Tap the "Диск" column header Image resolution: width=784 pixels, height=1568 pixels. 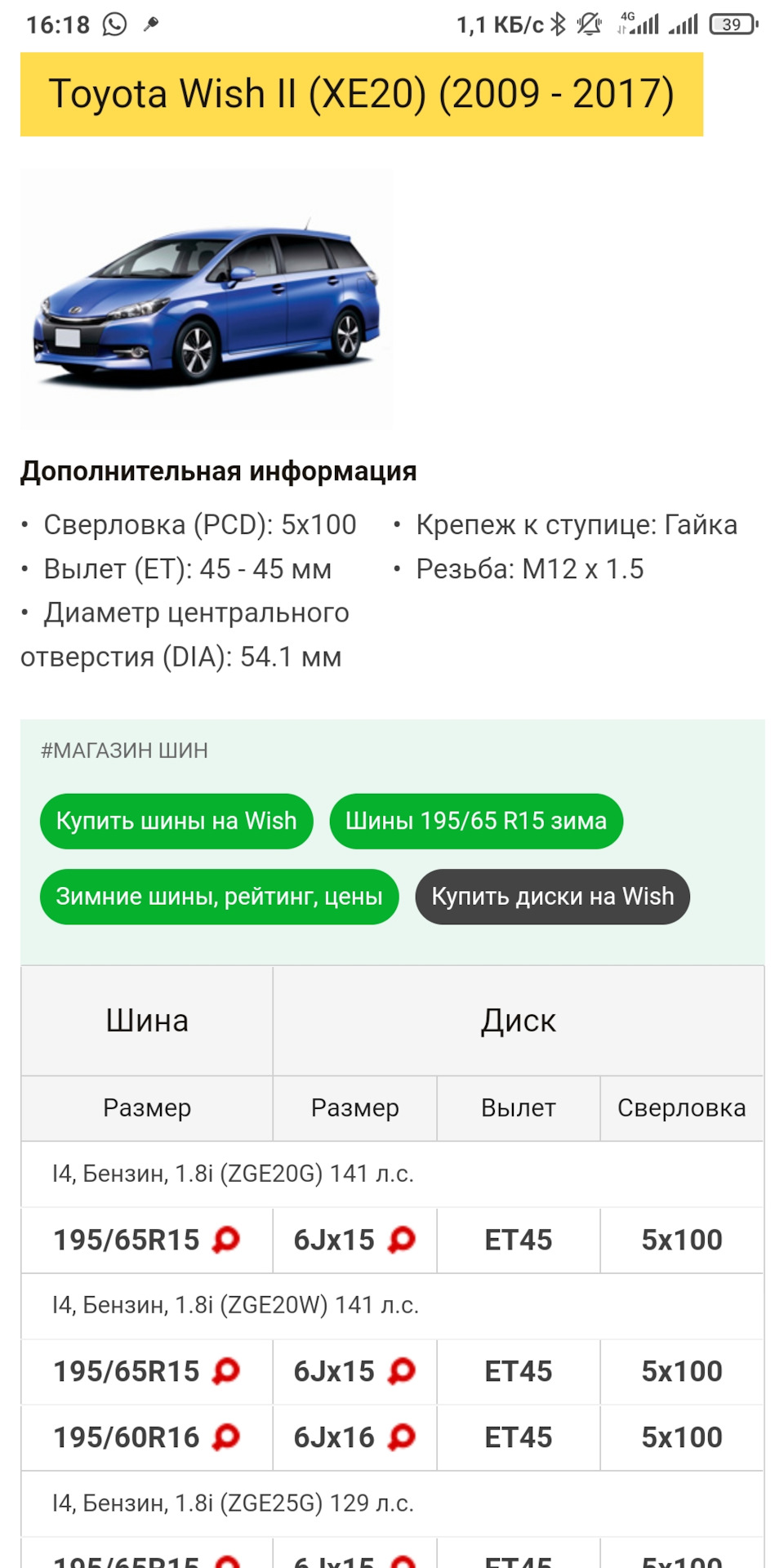pos(519,1021)
